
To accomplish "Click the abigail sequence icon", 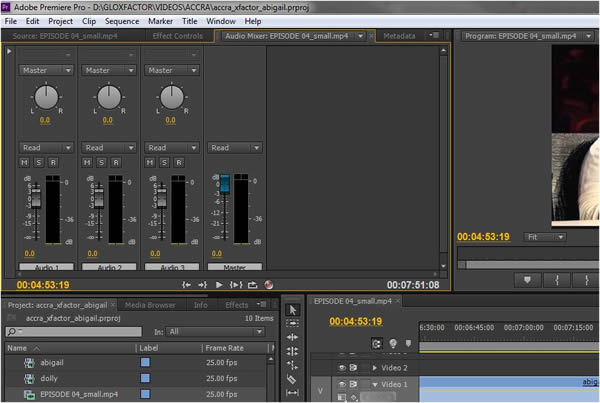I will click(x=29, y=363).
